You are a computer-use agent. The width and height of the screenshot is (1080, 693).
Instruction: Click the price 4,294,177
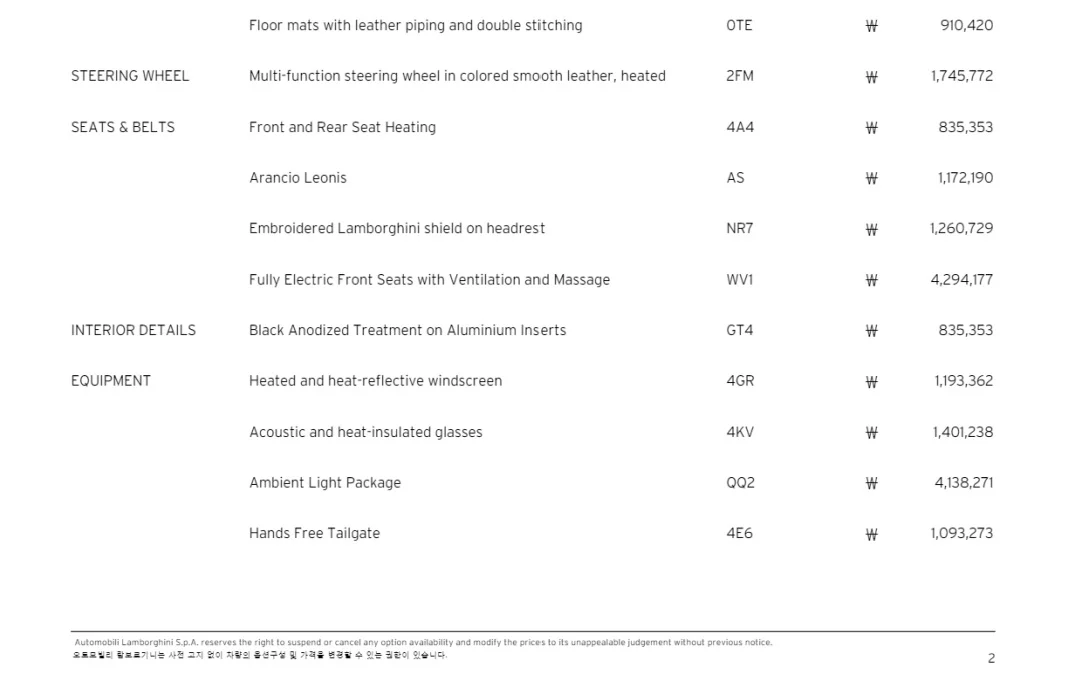click(x=961, y=280)
